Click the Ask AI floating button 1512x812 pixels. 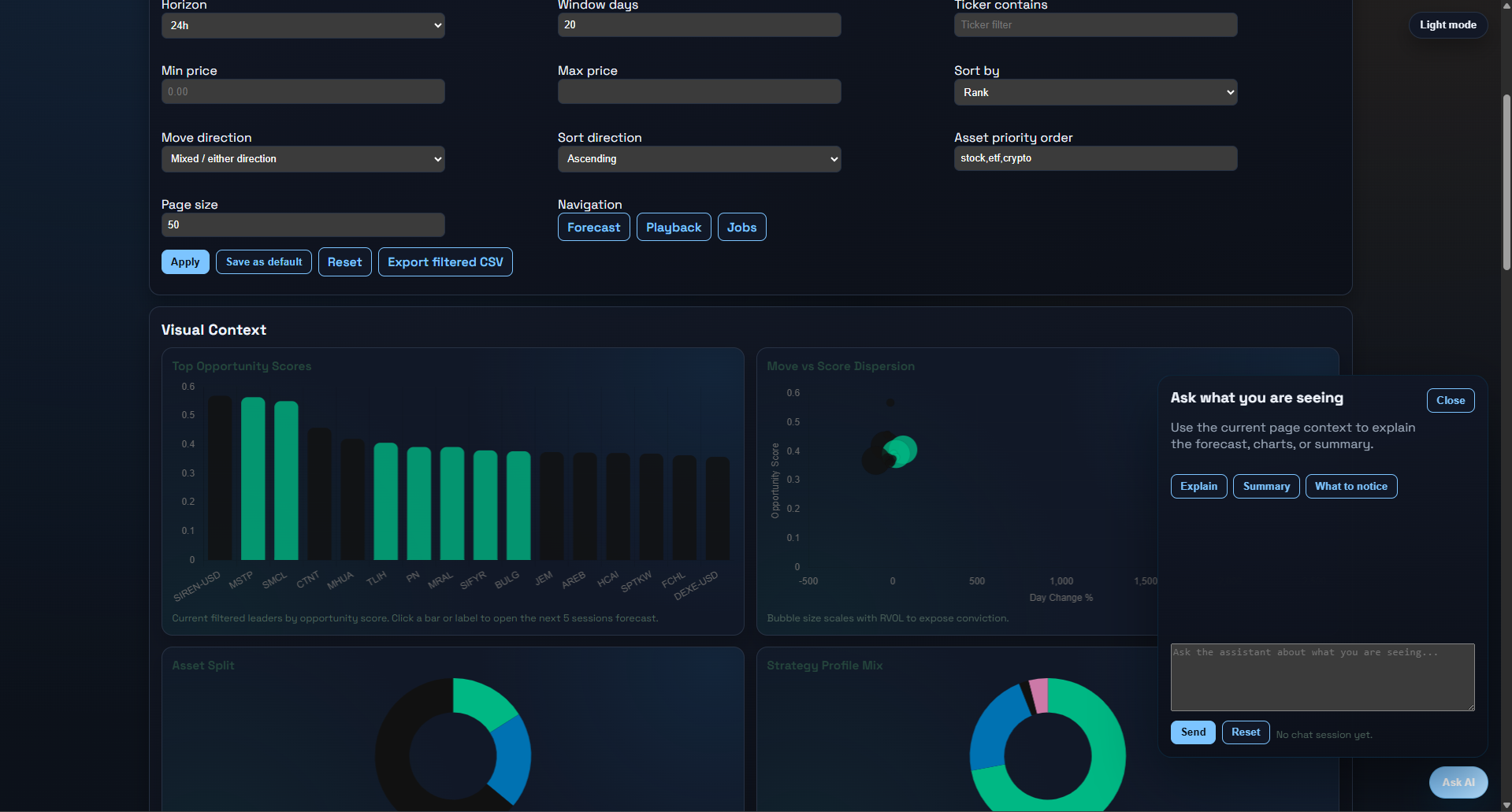click(x=1458, y=782)
